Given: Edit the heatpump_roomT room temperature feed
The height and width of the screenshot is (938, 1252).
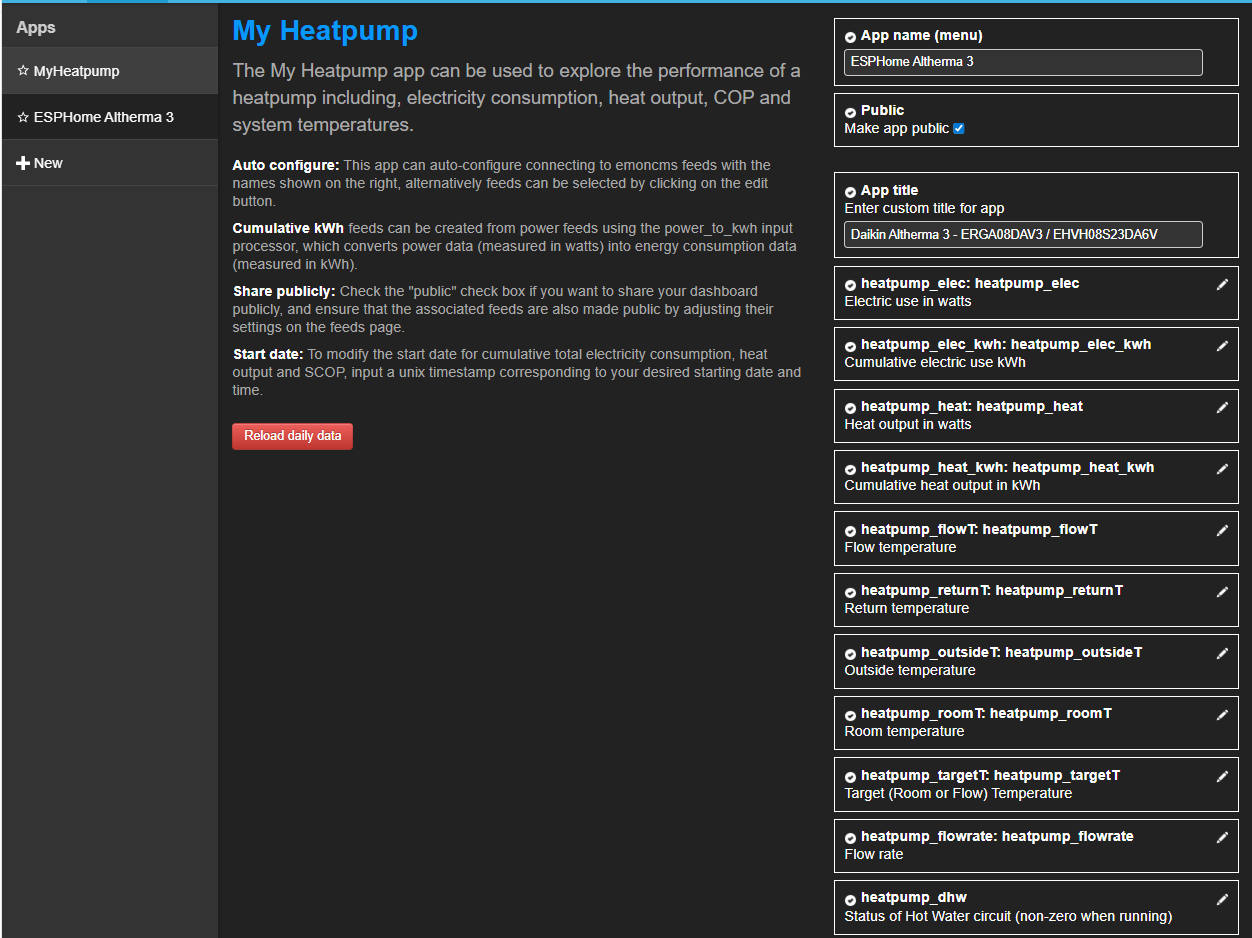Looking at the screenshot, I should tap(1221, 715).
